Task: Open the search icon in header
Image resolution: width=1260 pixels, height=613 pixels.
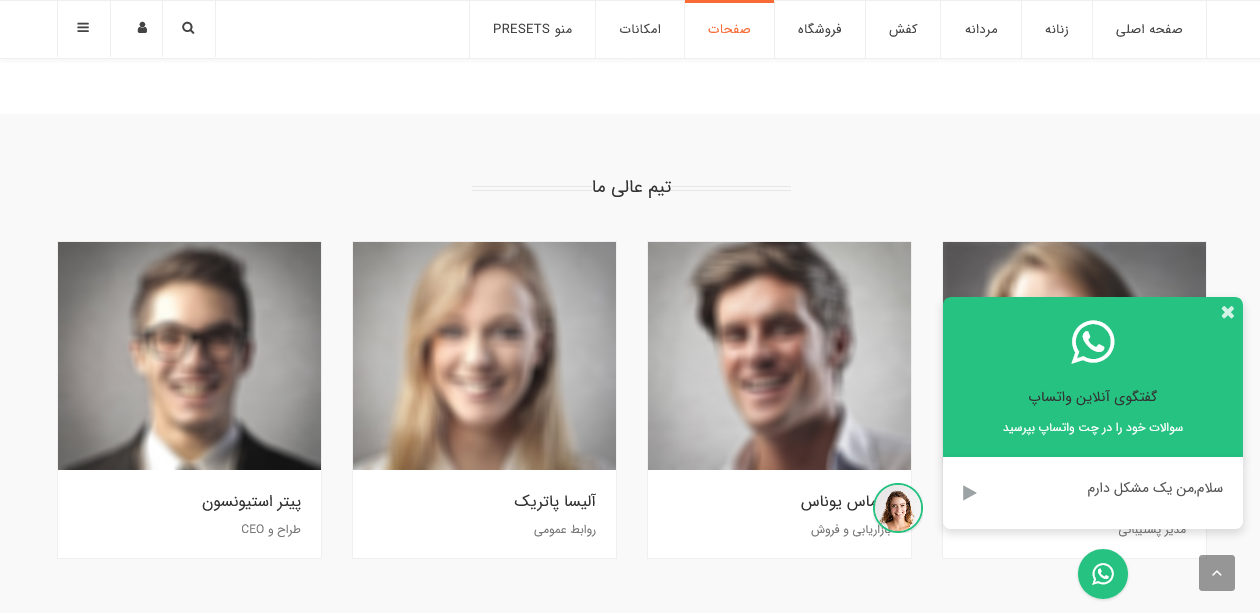Action: click(188, 28)
